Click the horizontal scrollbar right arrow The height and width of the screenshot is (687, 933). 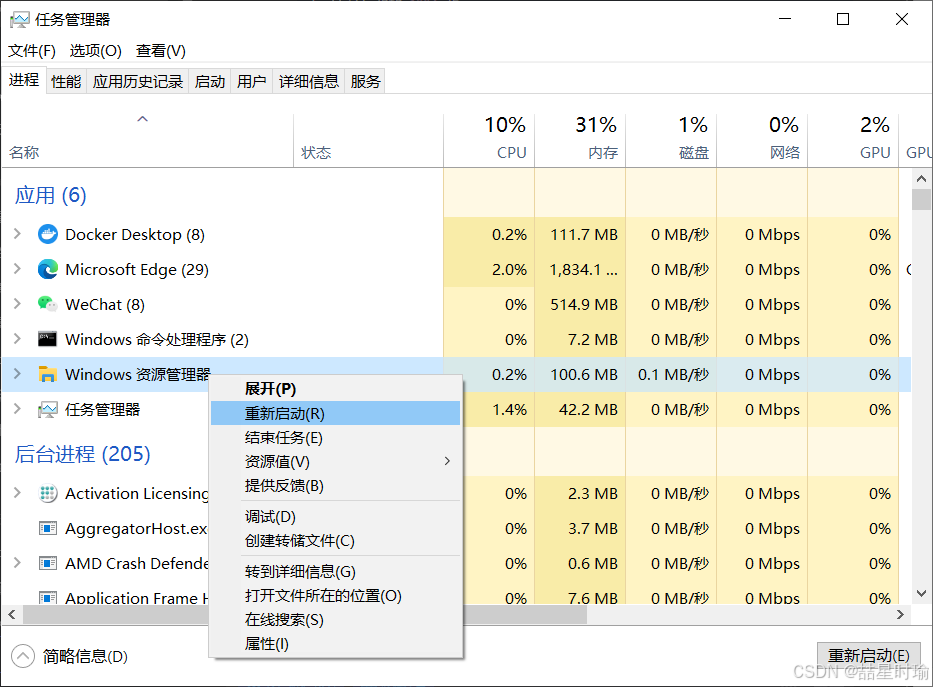coord(900,614)
